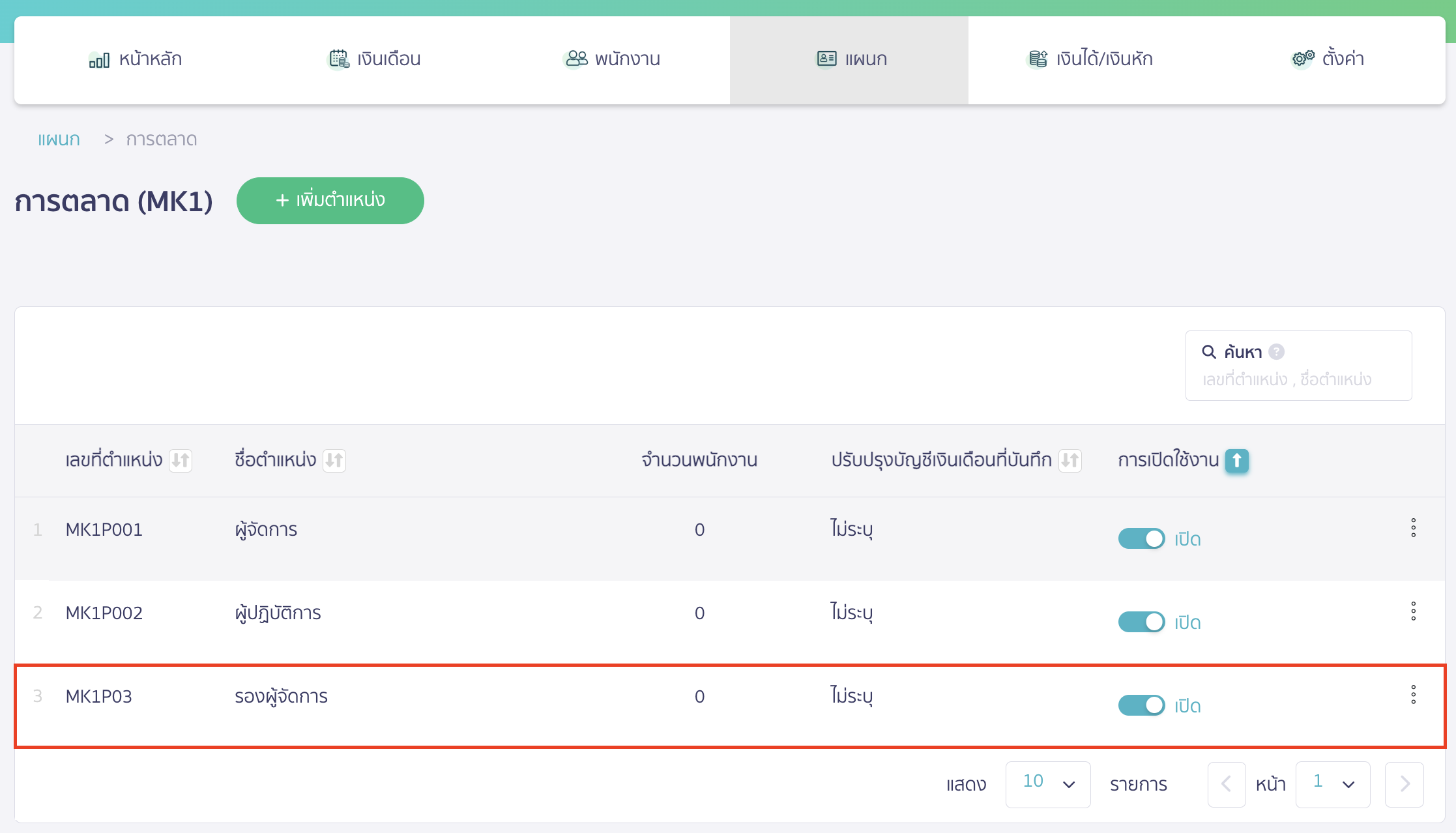This screenshot has width=1456, height=833.
Task: Open the เงินเดือน salary tab
Action: pos(374,59)
